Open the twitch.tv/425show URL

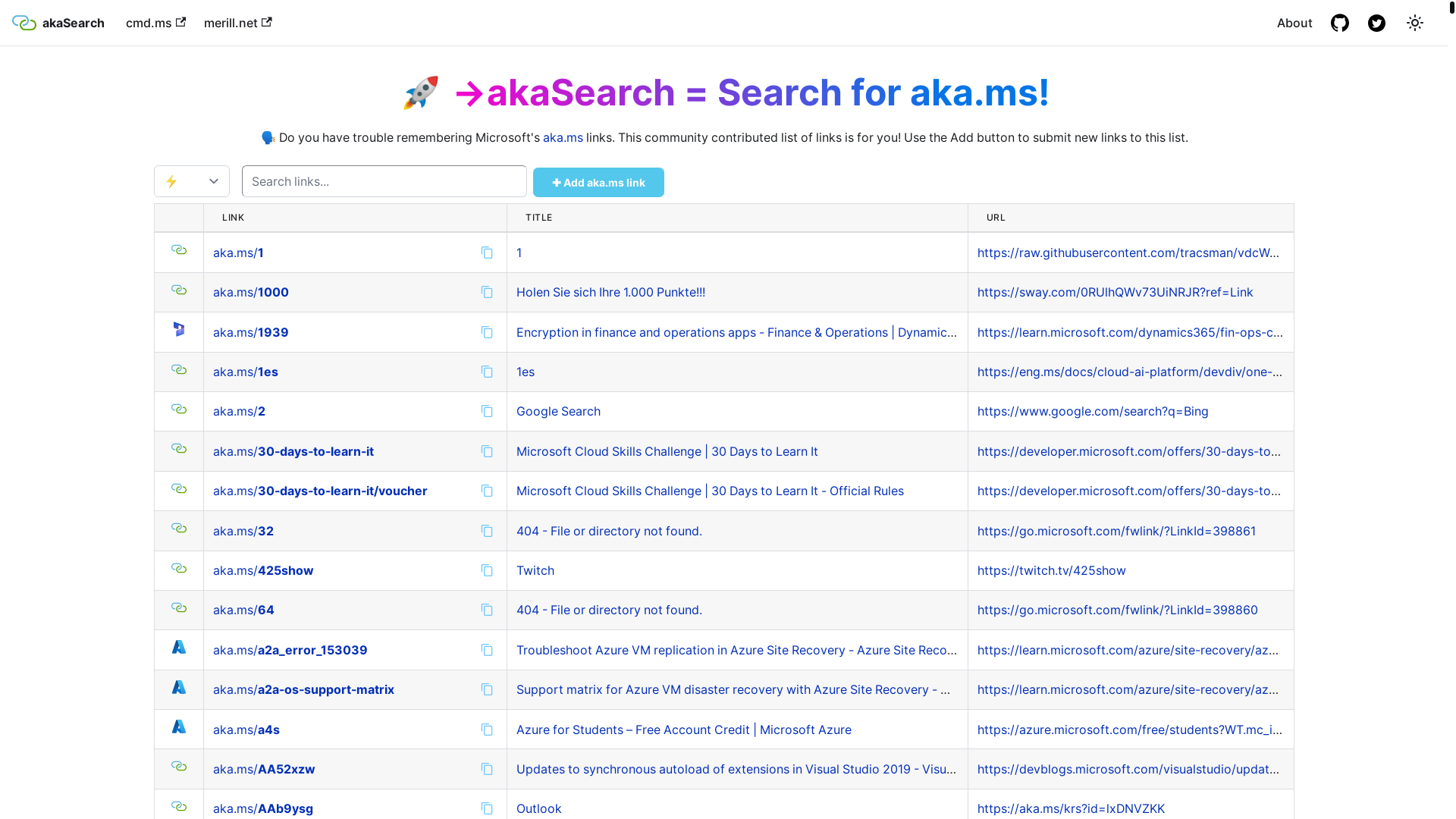pyautogui.click(x=1051, y=570)
